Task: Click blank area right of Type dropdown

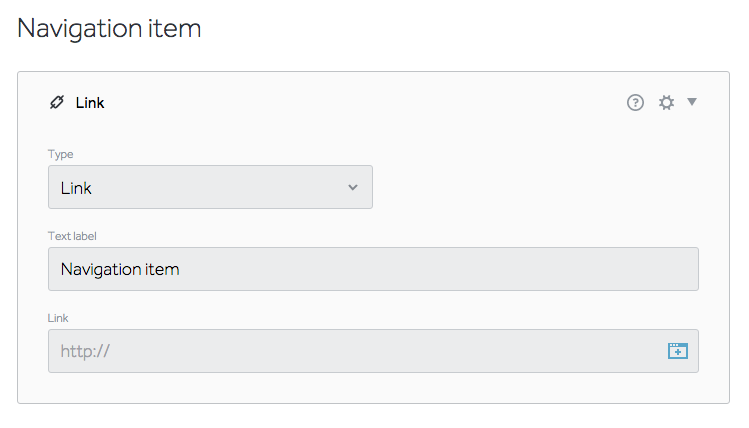Action: [530, 187]
